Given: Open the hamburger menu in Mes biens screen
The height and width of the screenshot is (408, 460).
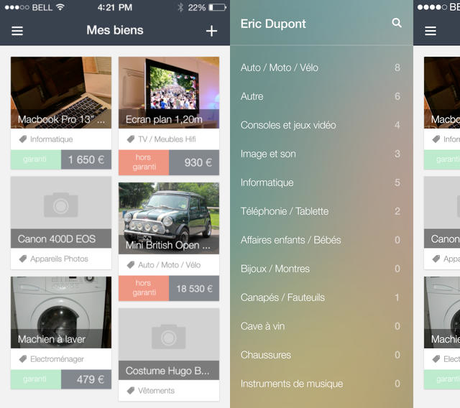Looking at the screenshot, I should point(17,31).
